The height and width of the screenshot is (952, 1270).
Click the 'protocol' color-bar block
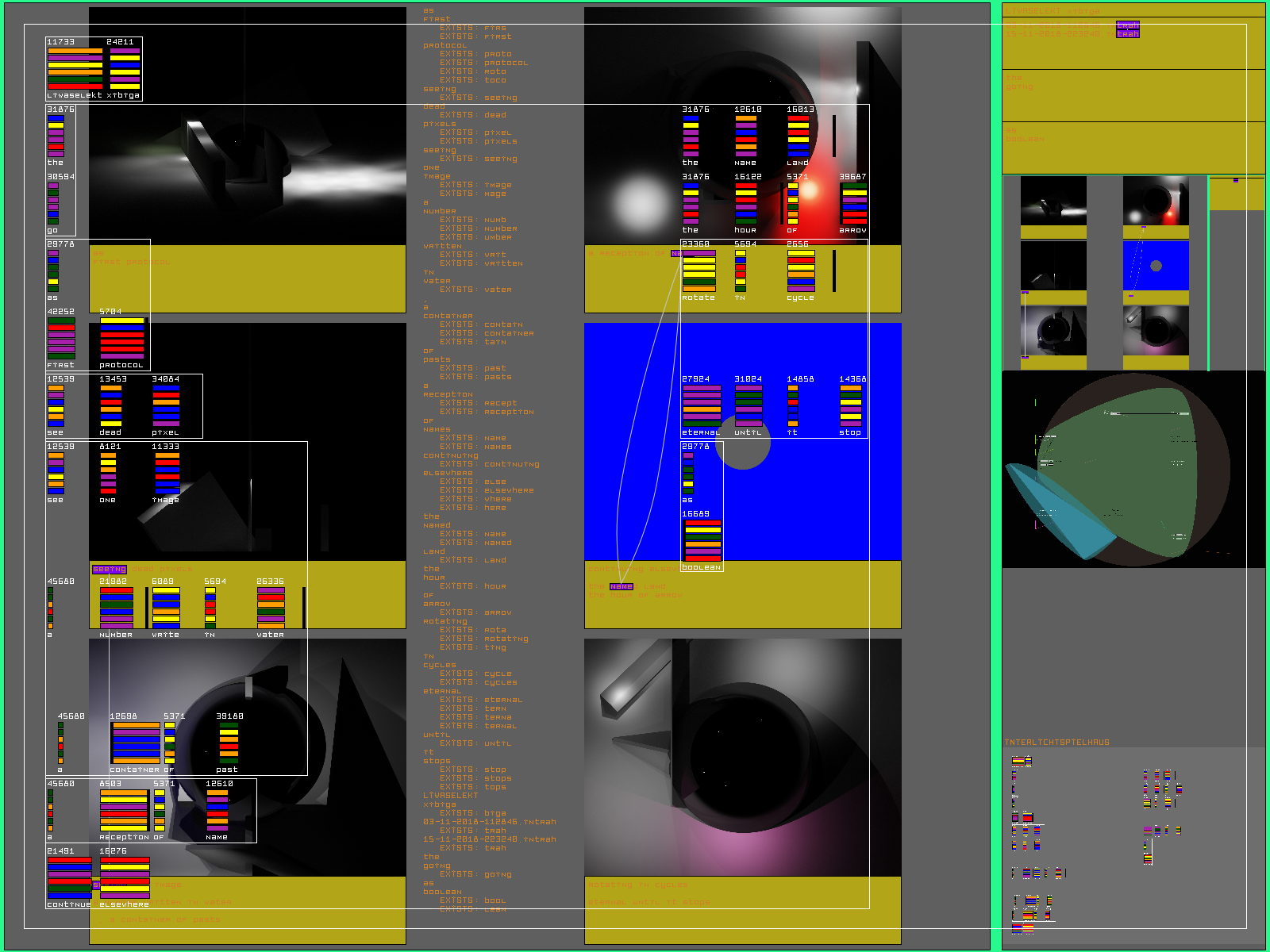pos(121,339)
